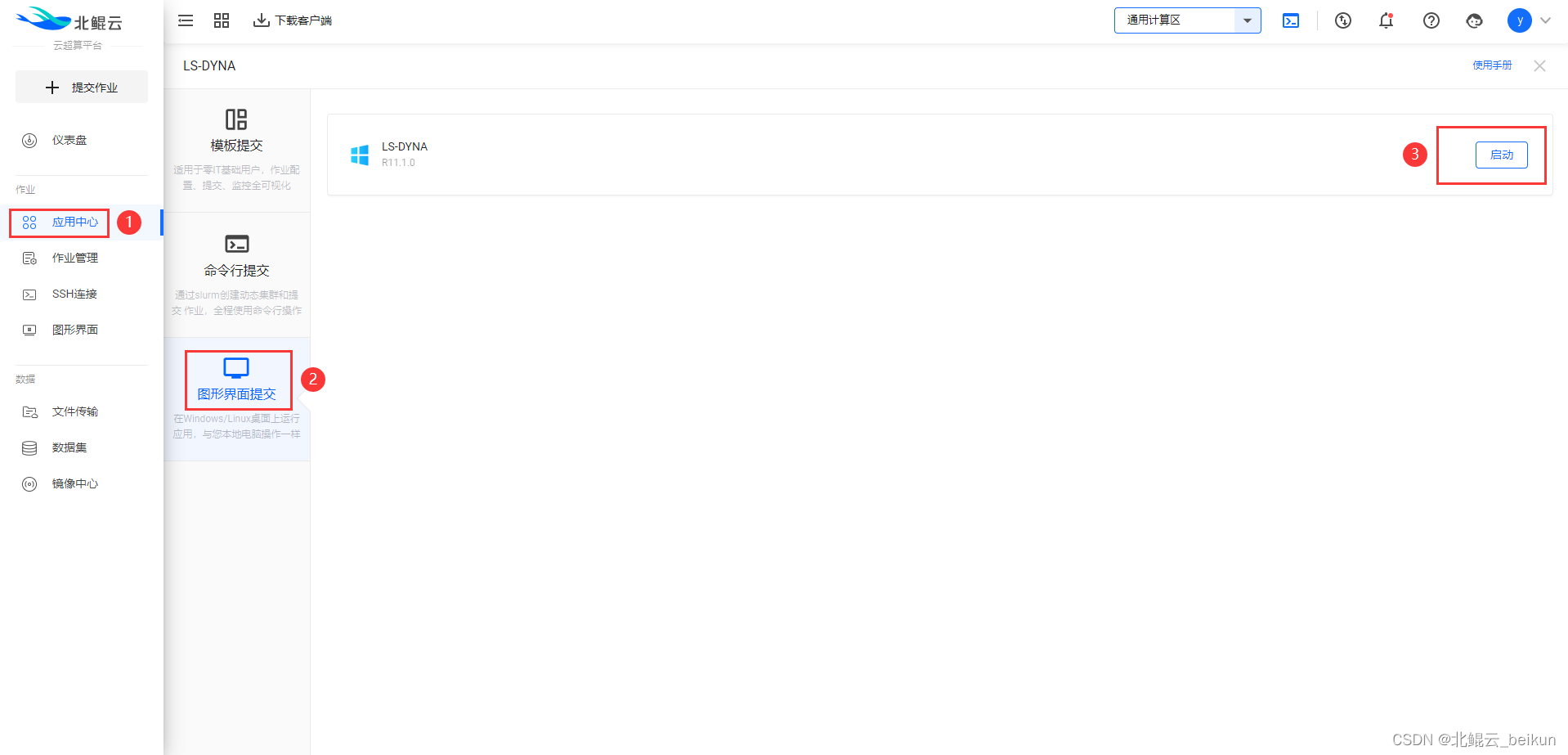Click the 图形界面提交 monitor icon
Screen dimensions: 1568x755
tap(236, 368)
